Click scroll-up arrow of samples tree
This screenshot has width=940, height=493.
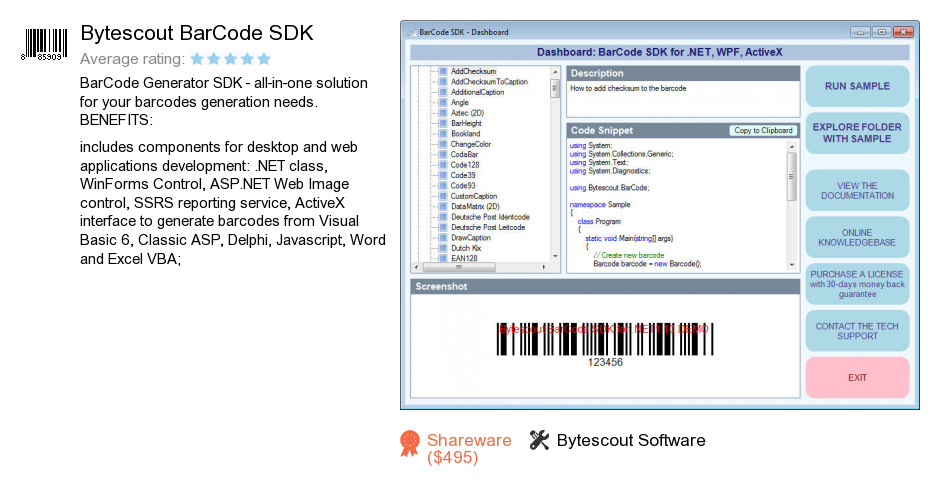555,72
